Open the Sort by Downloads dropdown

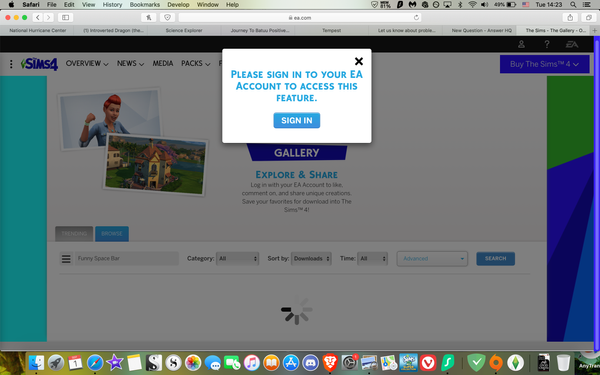click(x=311, y=259)
